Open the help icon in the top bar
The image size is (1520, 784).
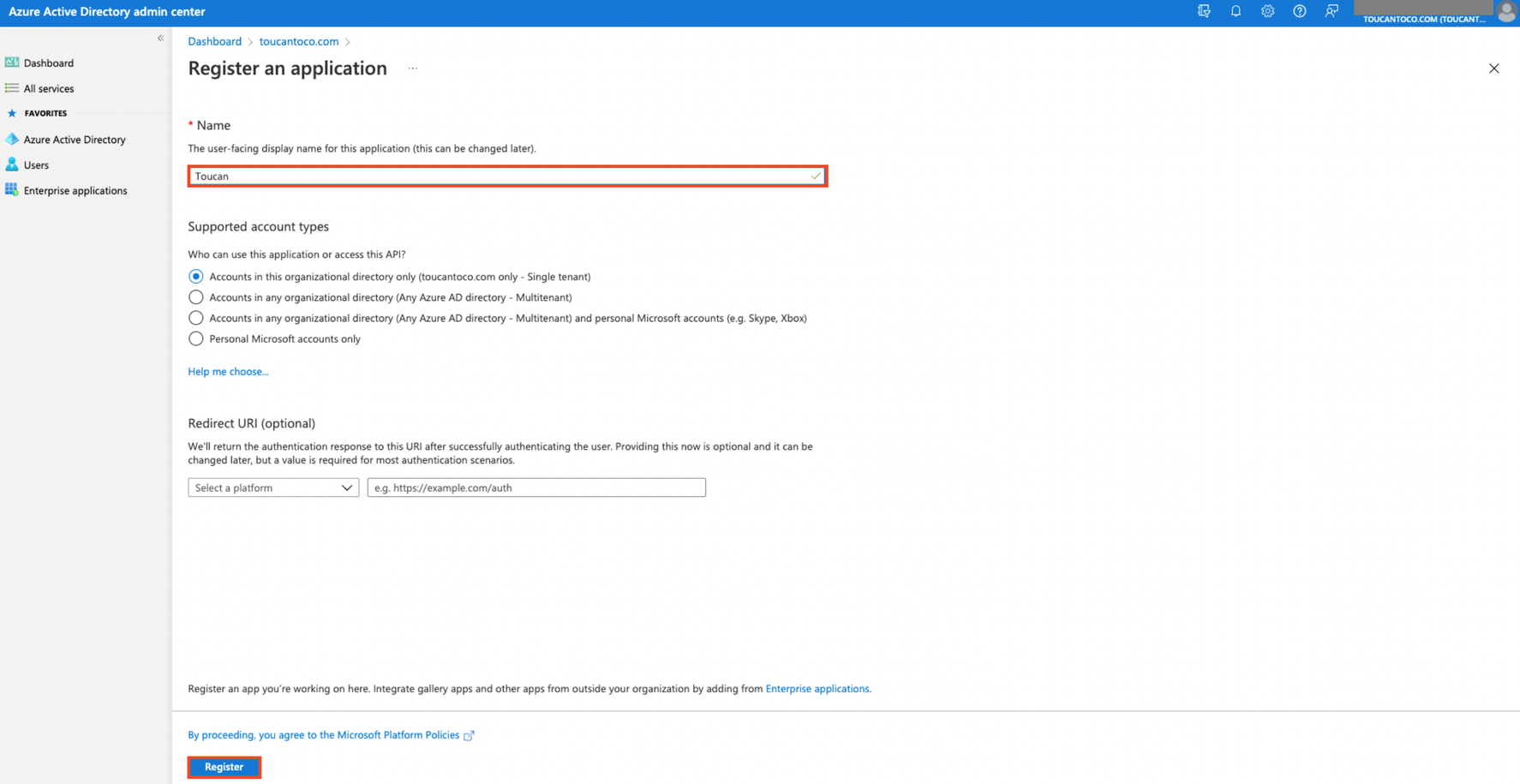tap(1299, 11)
